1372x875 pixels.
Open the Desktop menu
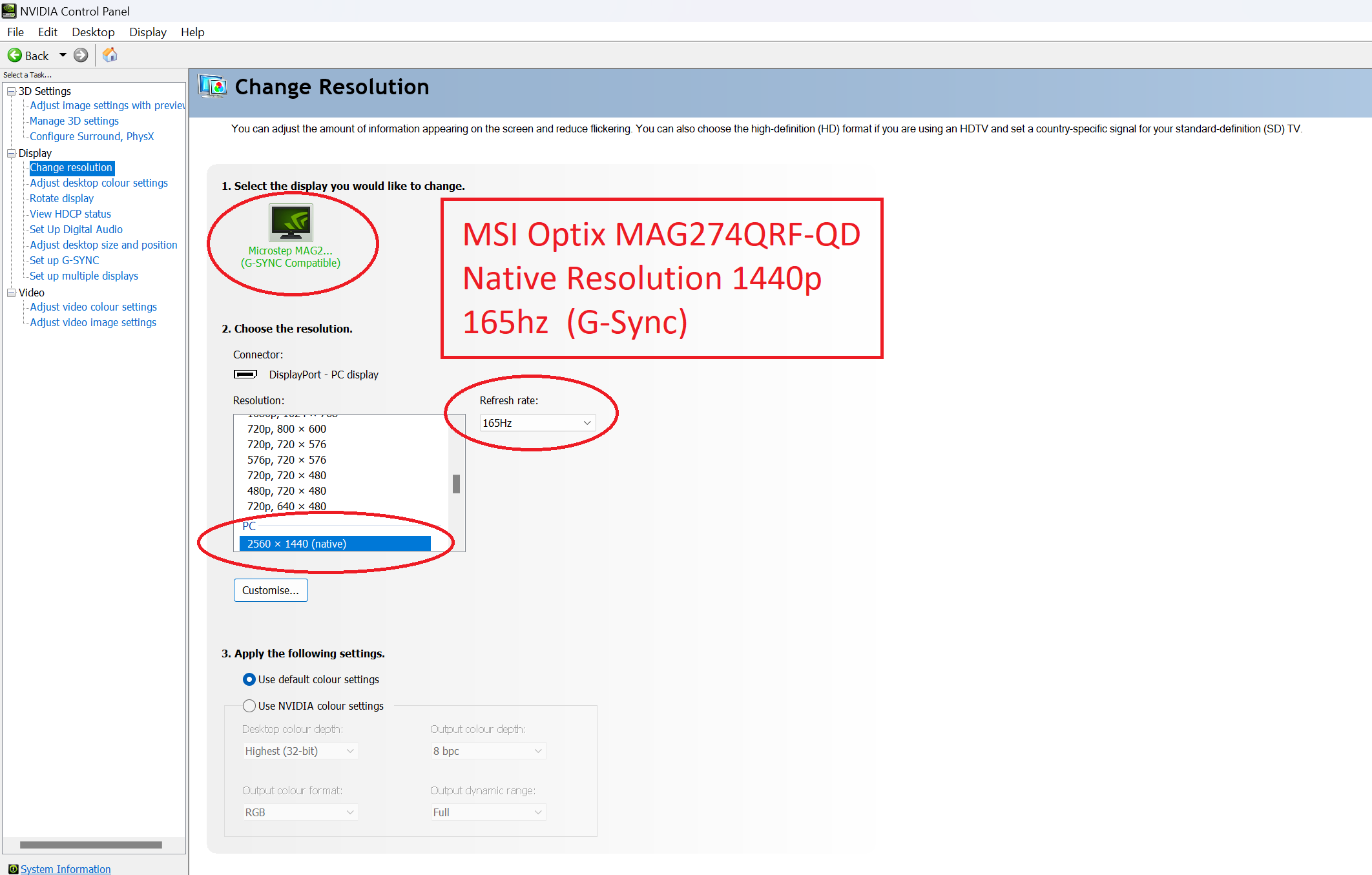(93, 32)
